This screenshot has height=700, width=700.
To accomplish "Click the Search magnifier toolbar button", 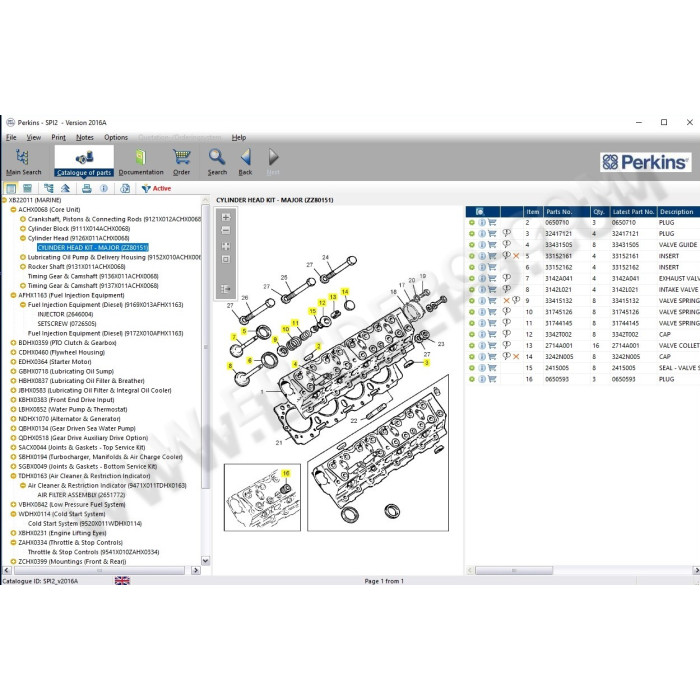I will [x=217, y=162].
